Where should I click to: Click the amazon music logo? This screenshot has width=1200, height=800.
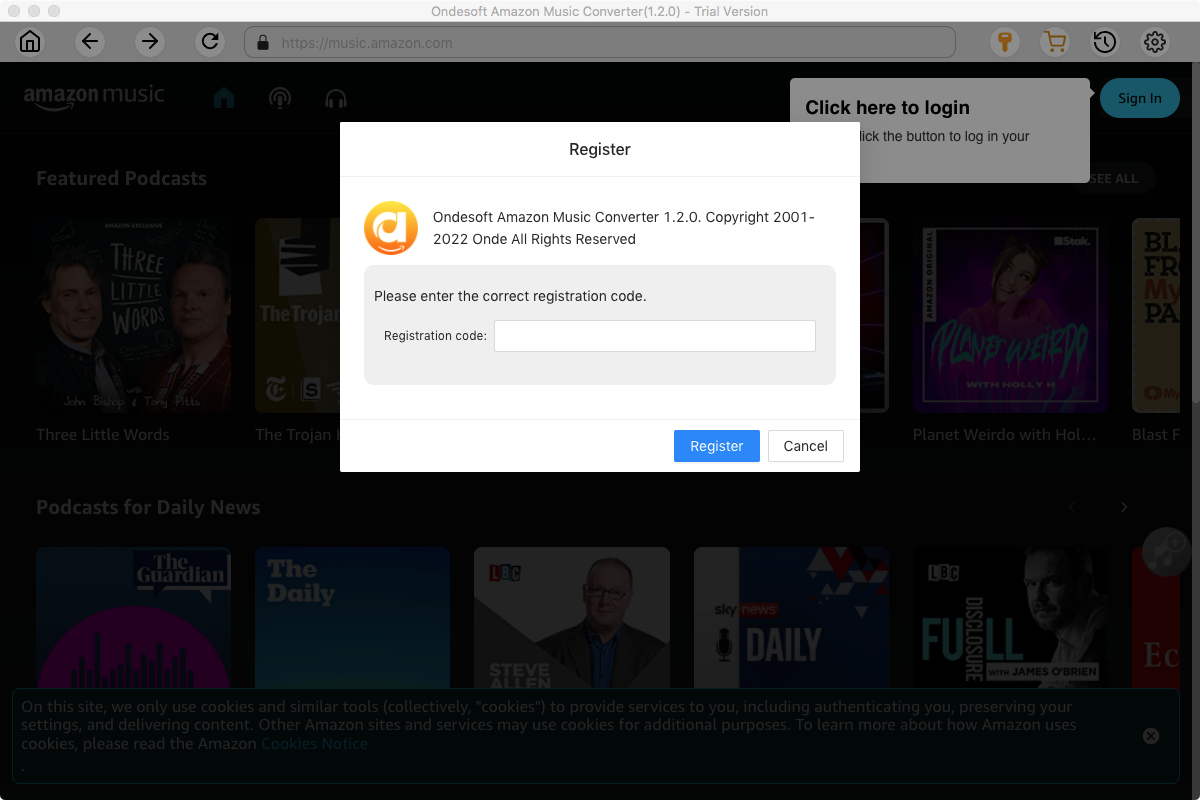tap(94, 96)
